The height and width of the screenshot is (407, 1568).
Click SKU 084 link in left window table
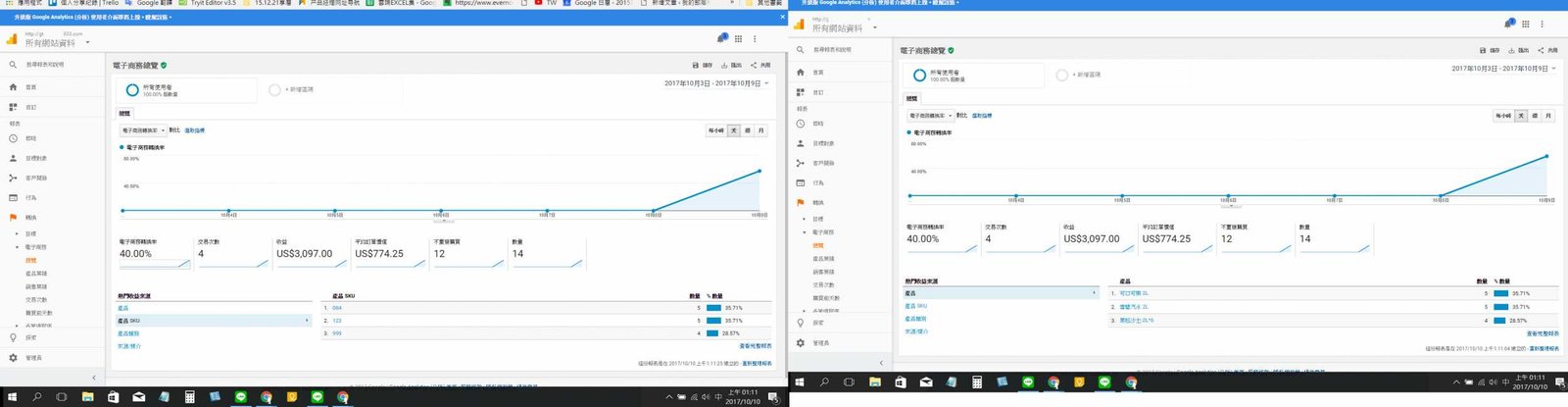(x=336, y=308)
